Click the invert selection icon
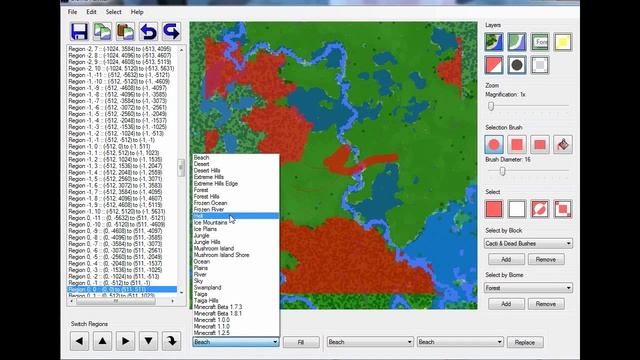The height and width of the screenshot is (360, 640). click(x=540, y=209)
